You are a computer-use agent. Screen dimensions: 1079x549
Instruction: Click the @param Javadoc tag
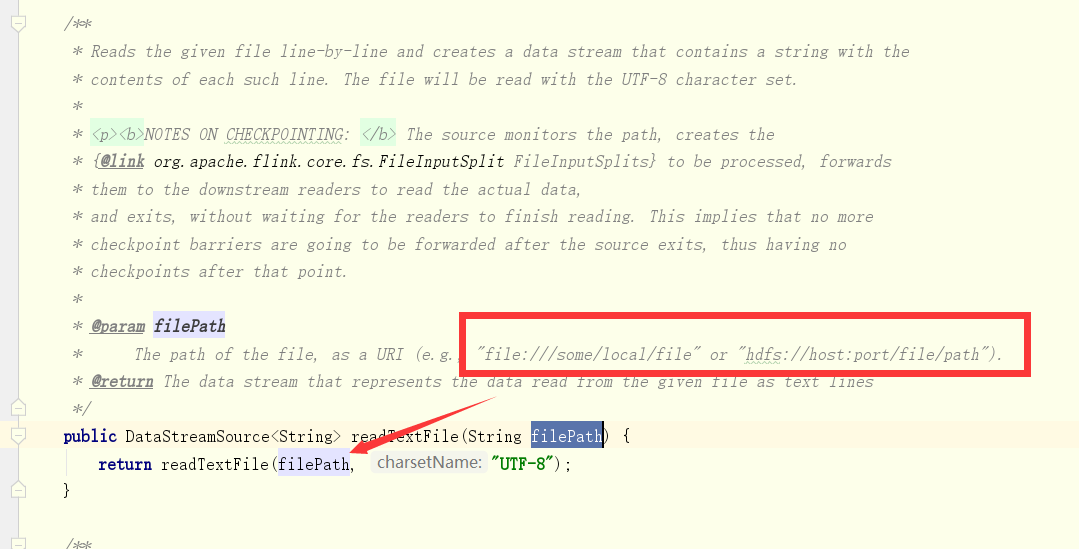pos(118,326)
